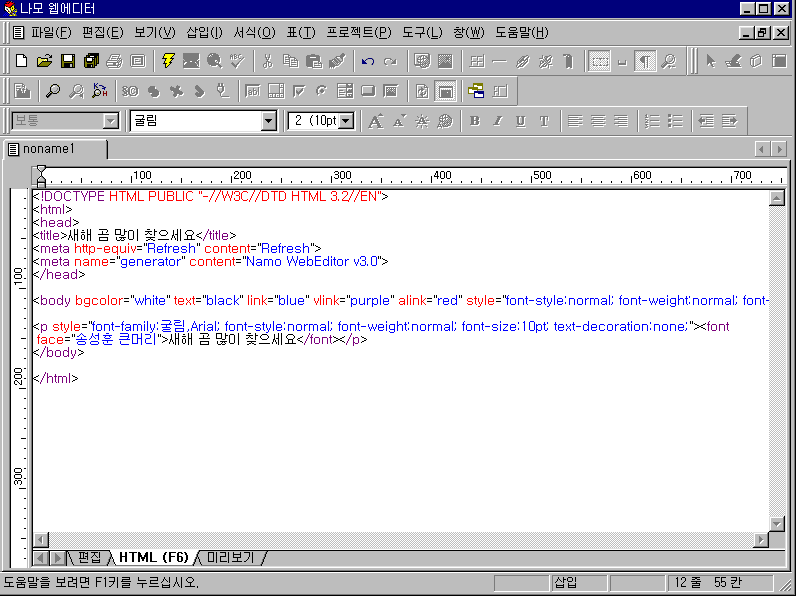Click the Print icon
796x596 pixels.
tap(115, 61)
